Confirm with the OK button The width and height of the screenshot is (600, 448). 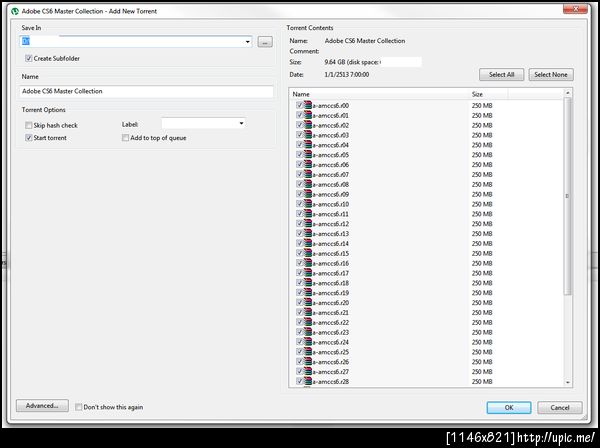pos(509,407)
